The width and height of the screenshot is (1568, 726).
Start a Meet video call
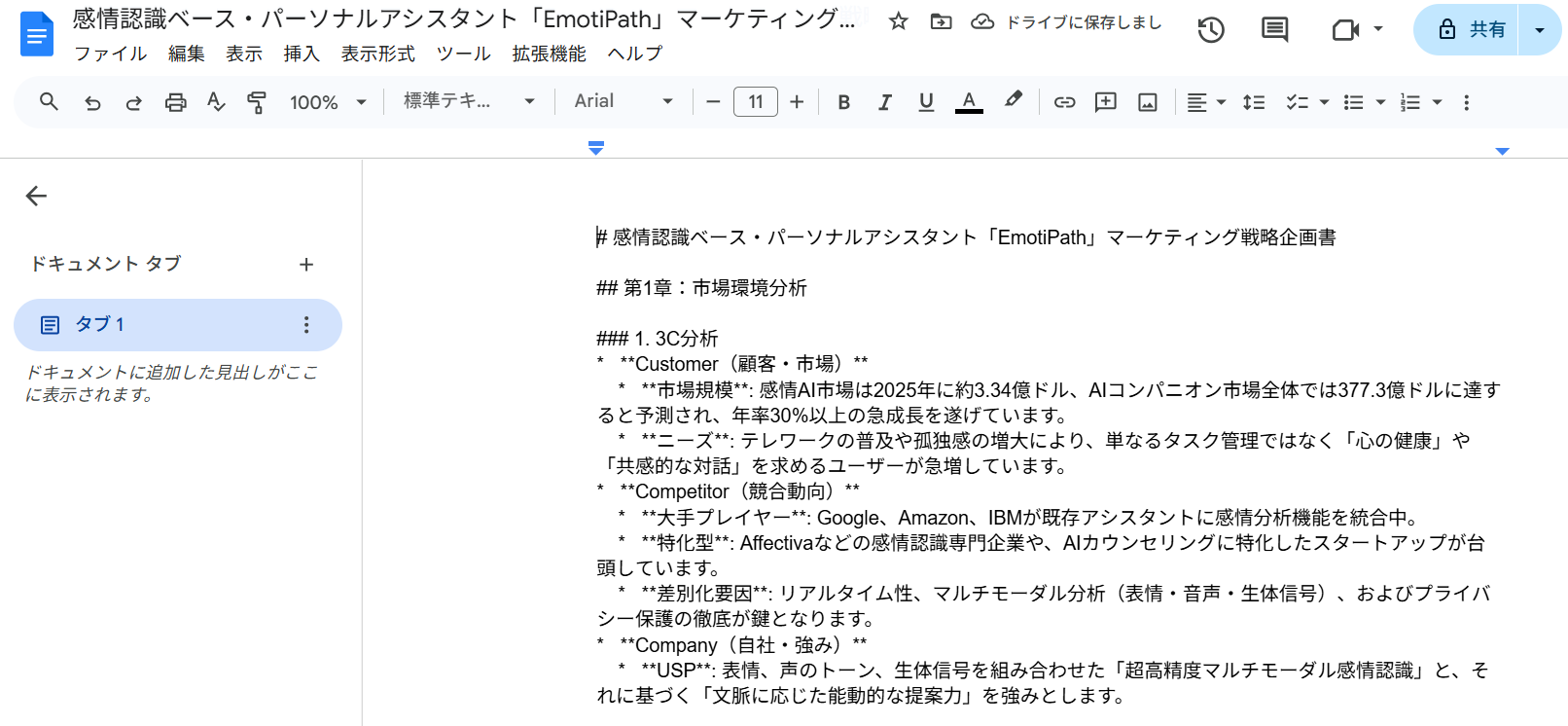[x=1345, y=30]
